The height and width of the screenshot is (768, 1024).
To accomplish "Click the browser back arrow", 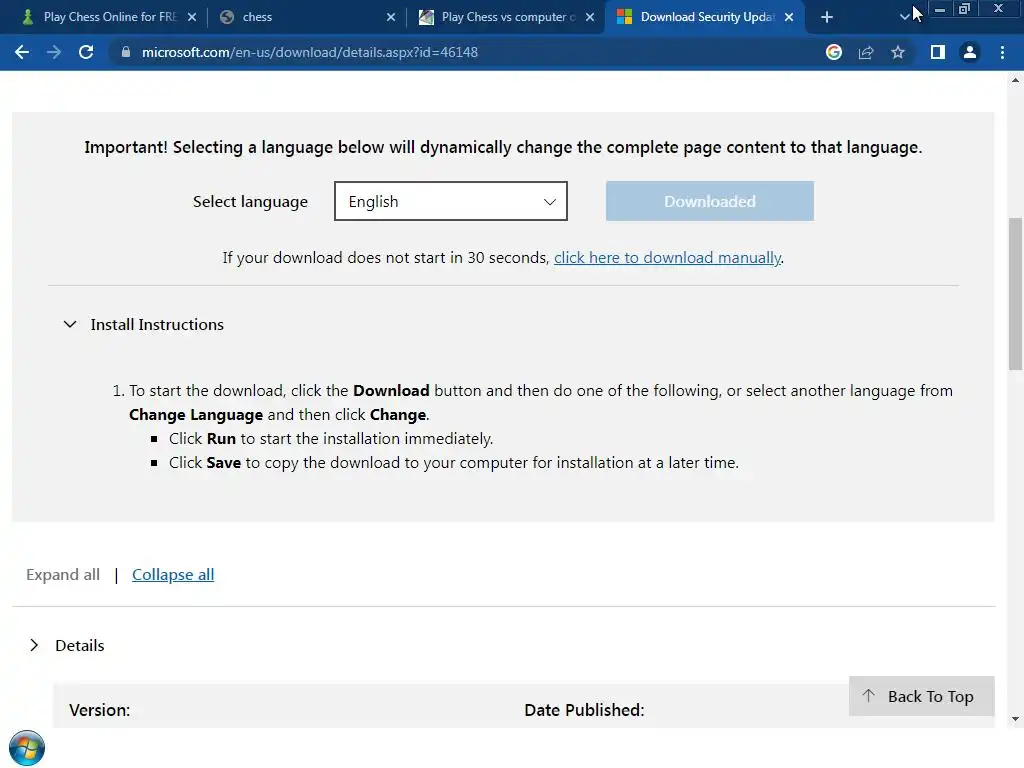I will coord(22,52).
